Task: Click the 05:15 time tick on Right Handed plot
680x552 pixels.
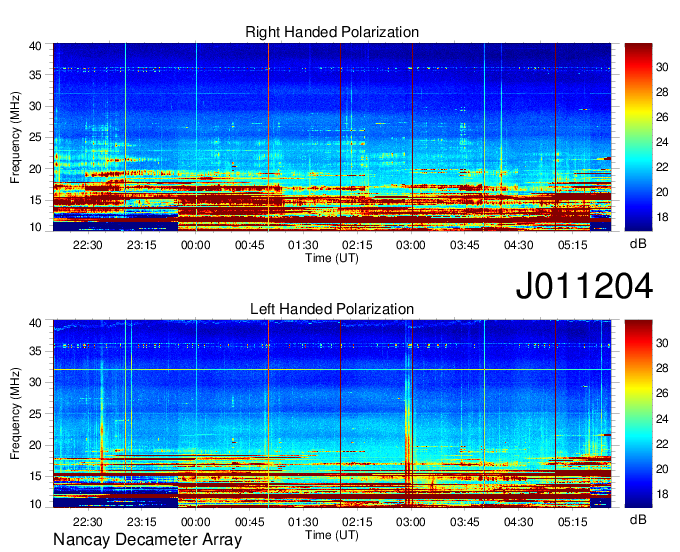Action: point(572,245)
